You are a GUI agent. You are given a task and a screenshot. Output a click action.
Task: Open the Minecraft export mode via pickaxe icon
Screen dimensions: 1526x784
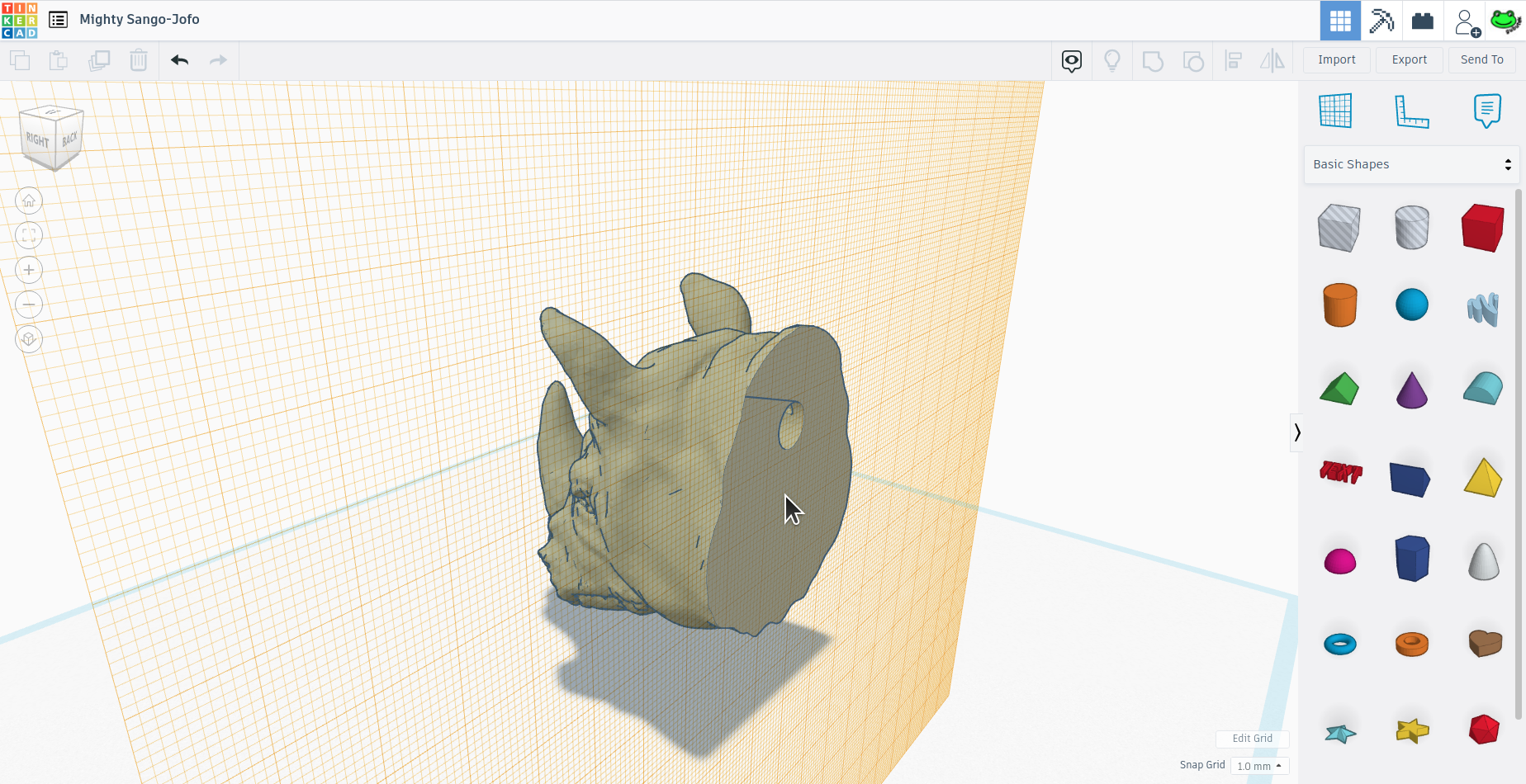point(1381,20)
